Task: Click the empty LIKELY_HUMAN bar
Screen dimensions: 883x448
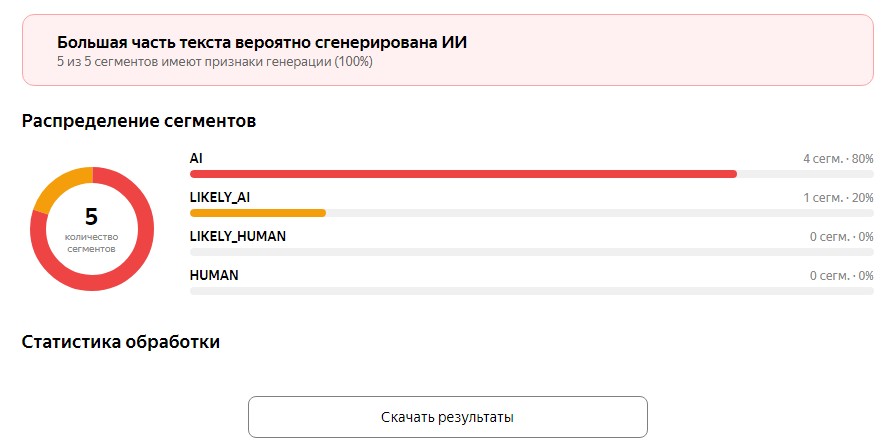Action: coord(532,252)
